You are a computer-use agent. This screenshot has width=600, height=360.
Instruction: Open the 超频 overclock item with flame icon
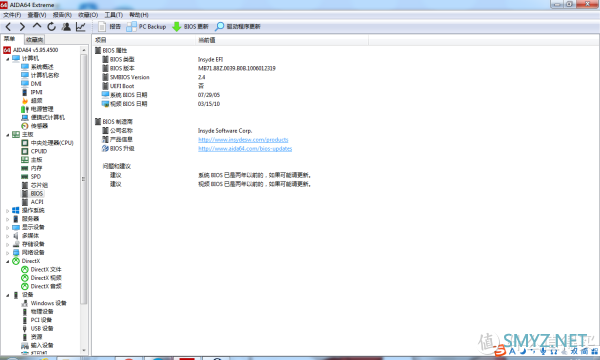pos(32,100)
